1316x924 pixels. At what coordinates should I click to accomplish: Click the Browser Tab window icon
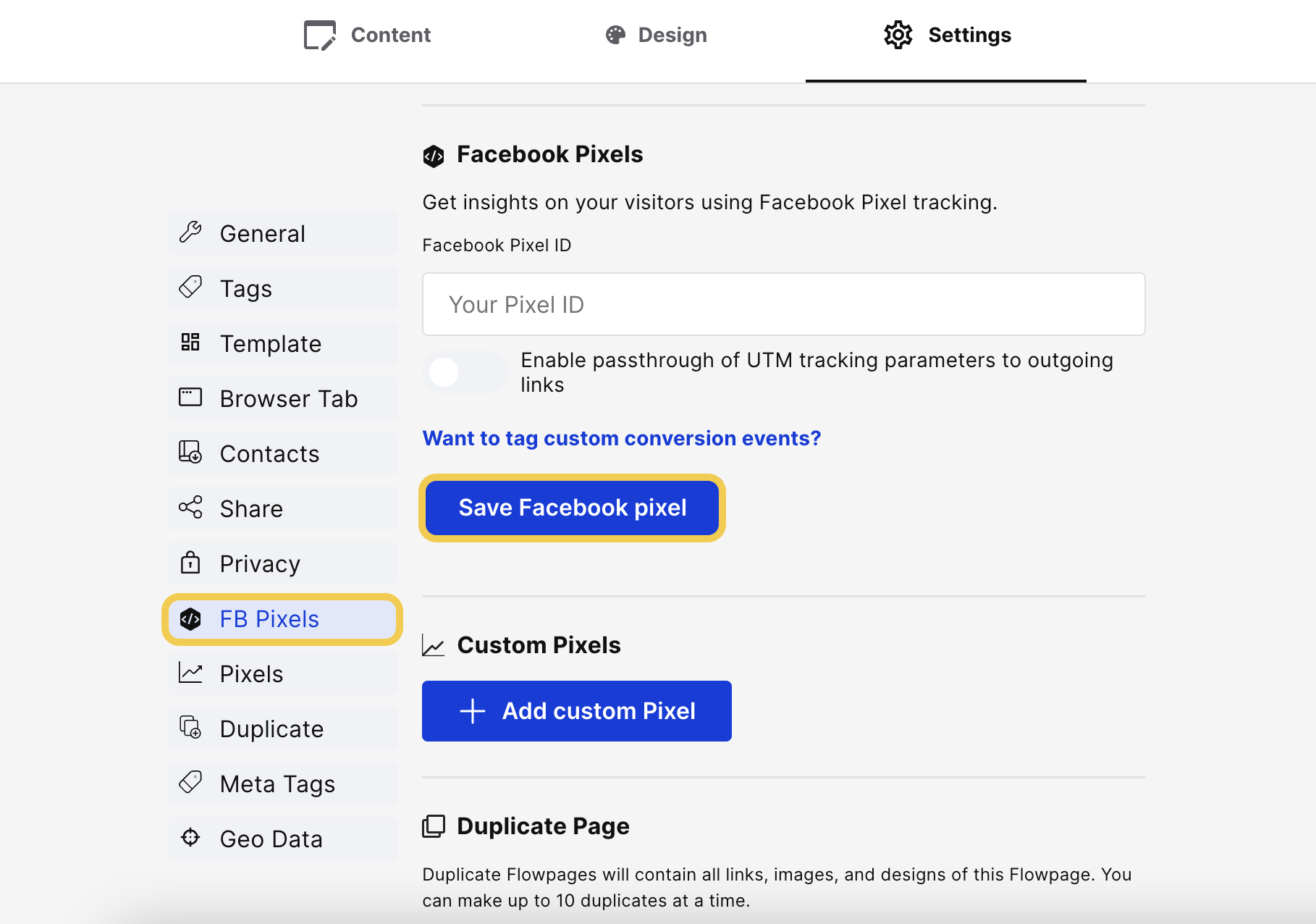[x=190, y=397]
